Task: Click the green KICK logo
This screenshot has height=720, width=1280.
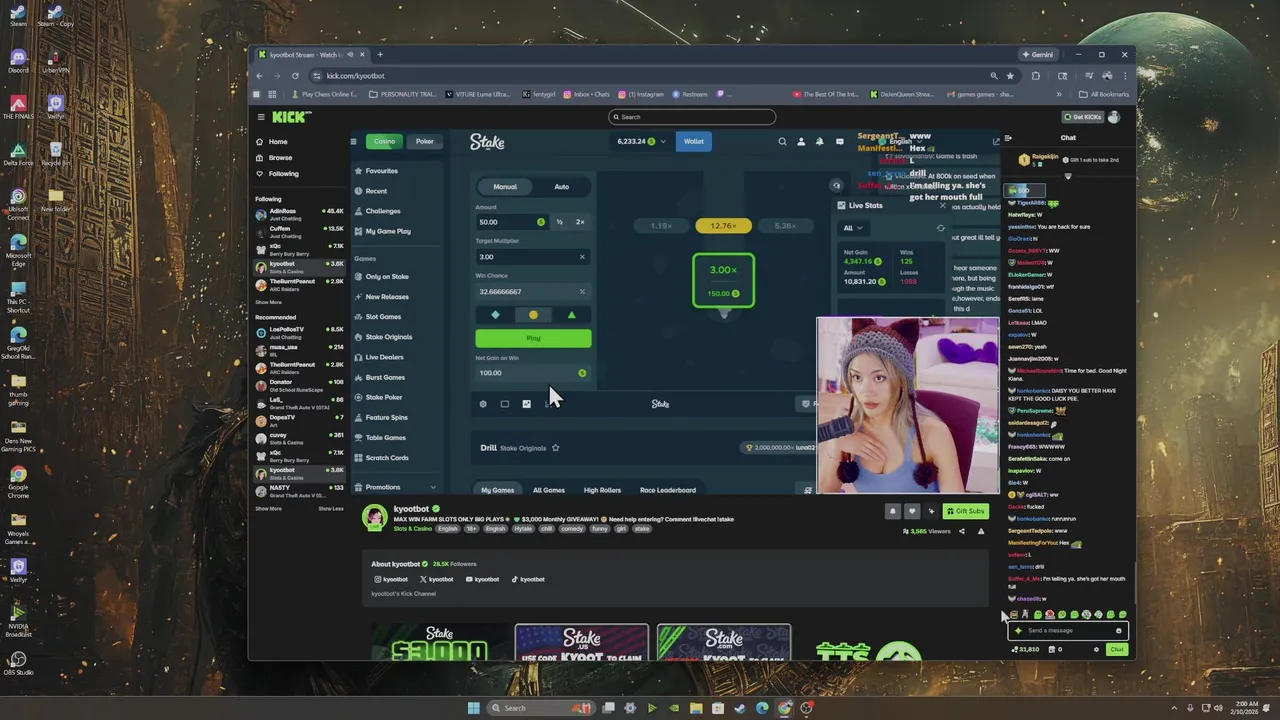Action: [291, 117]
